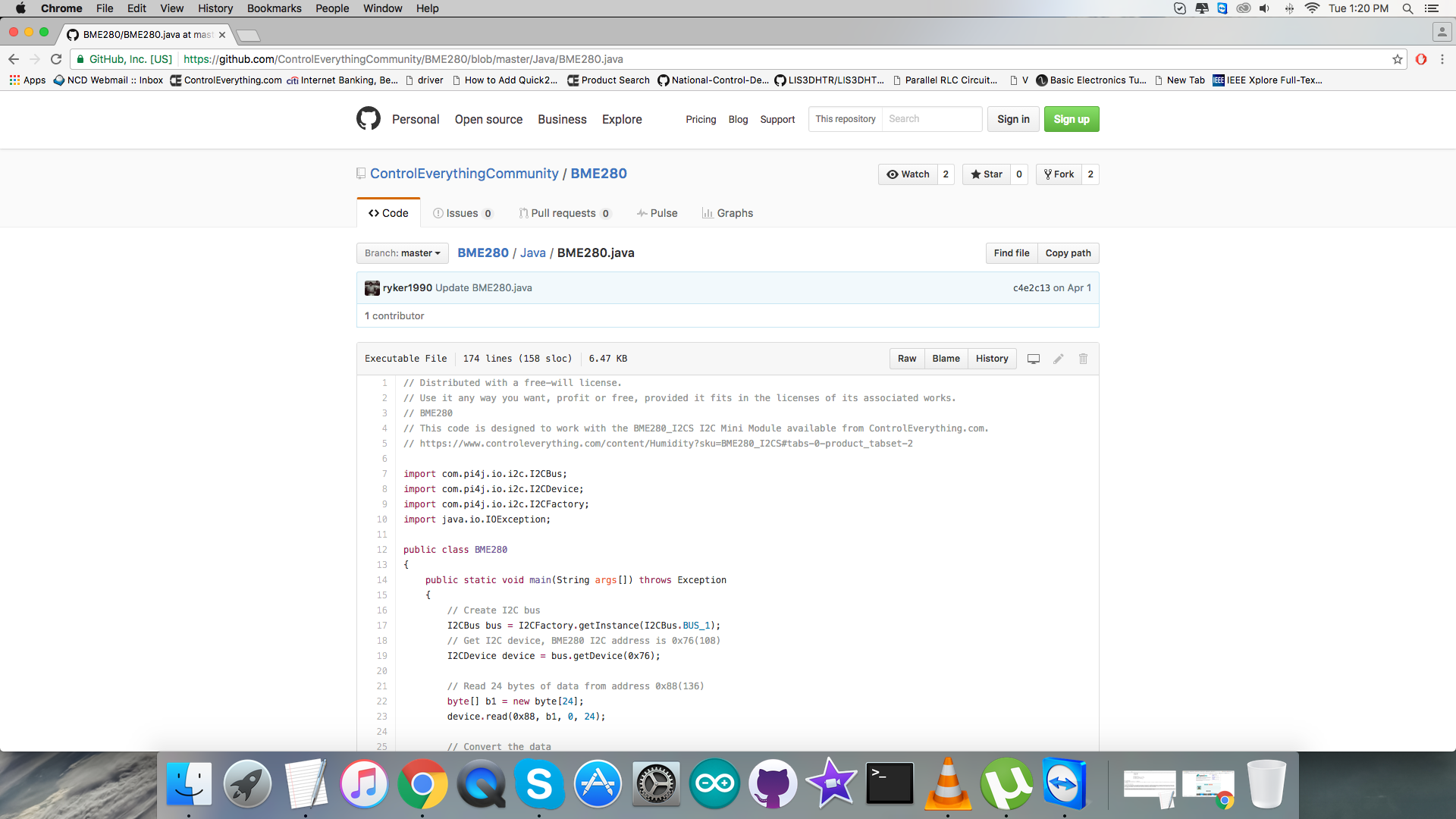Open the Branch: master dropdown

click(x=402, y=253)
